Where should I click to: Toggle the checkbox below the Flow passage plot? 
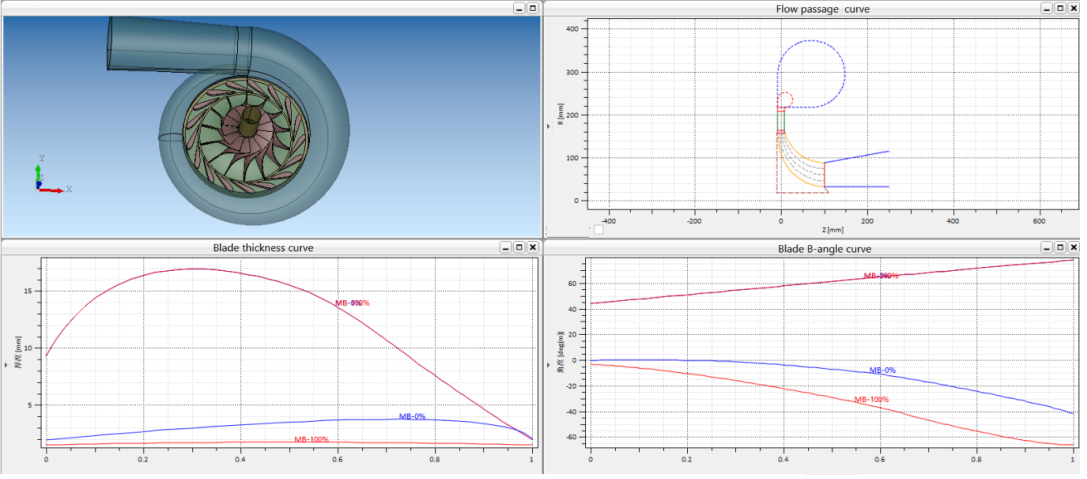point(598,230)
